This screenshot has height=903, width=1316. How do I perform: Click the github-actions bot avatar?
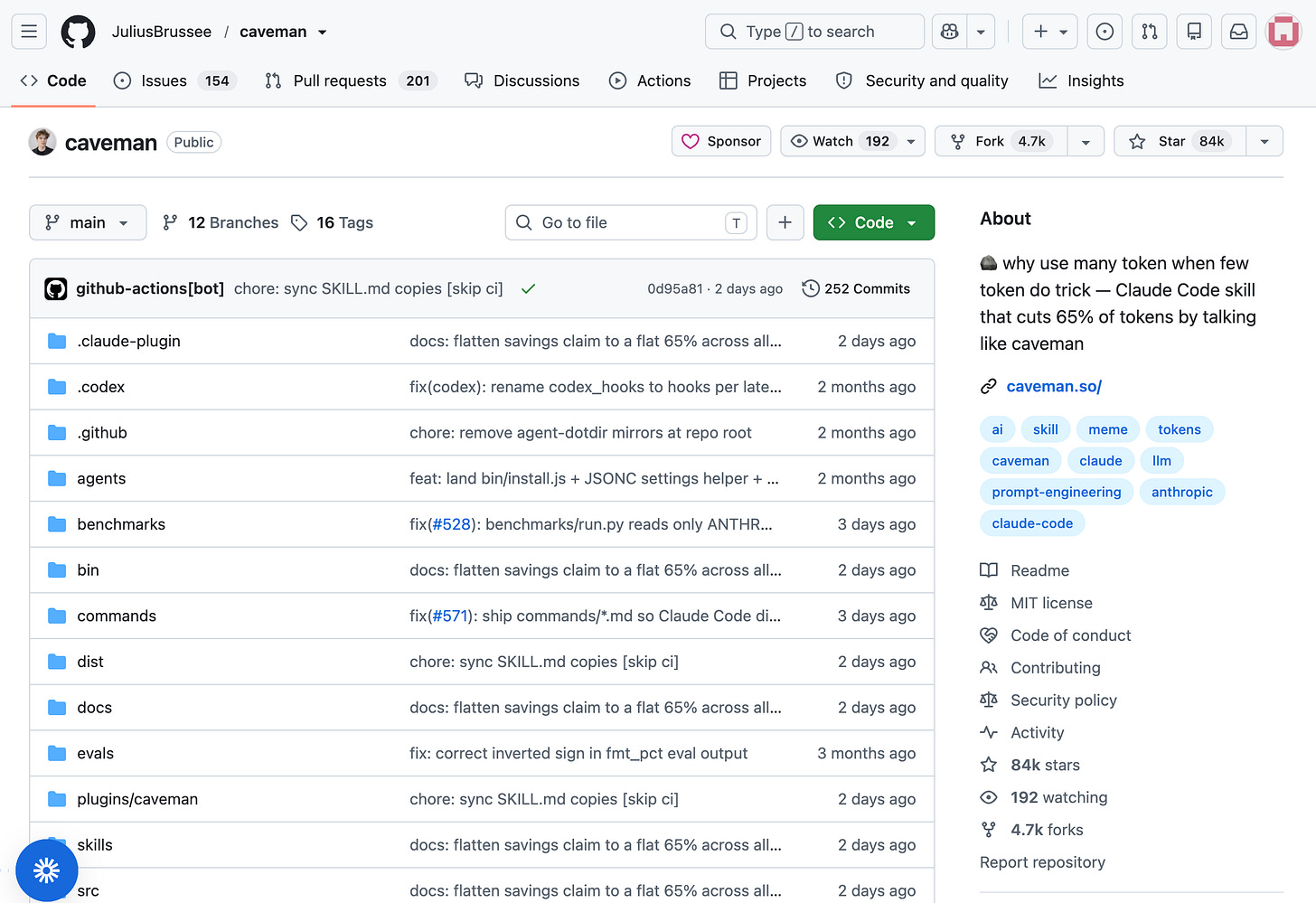point(56,289)
